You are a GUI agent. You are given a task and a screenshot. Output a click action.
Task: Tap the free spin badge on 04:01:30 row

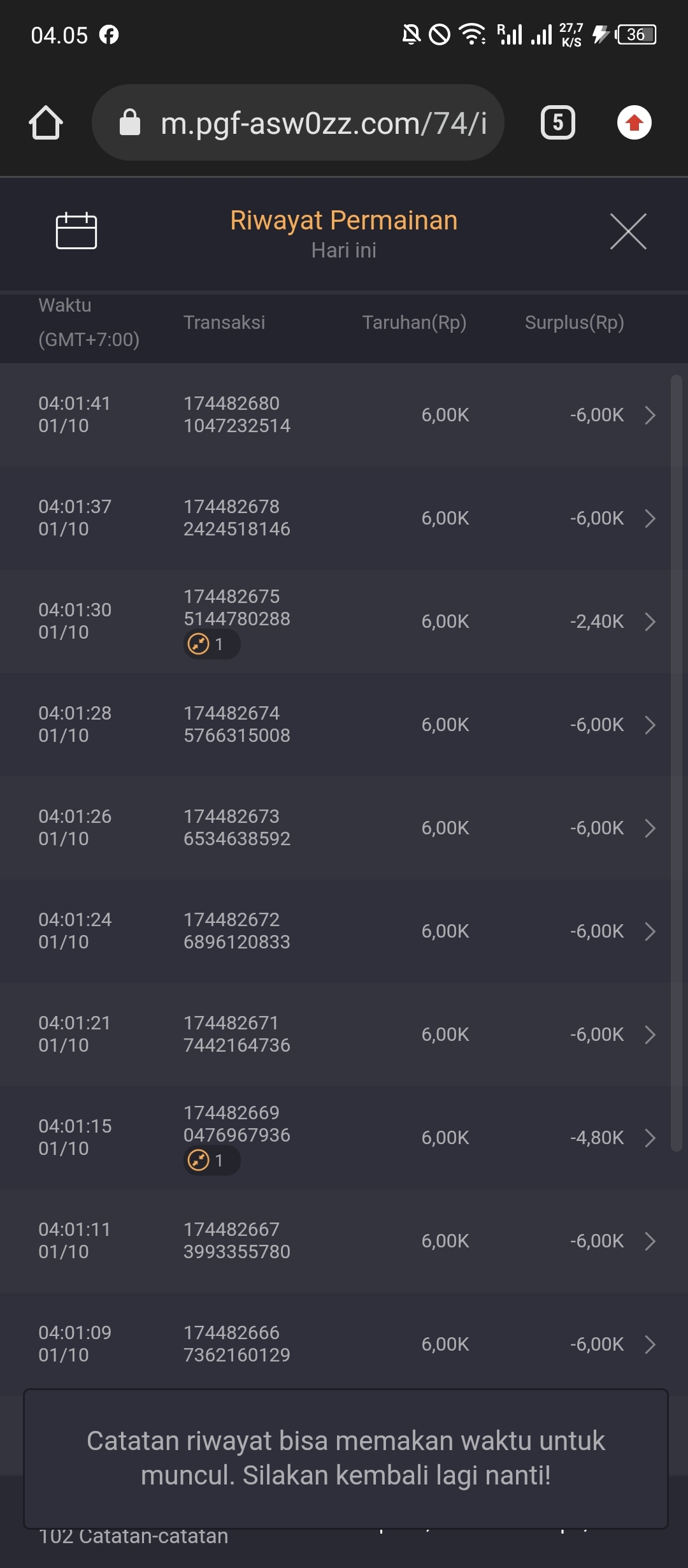pyautogui.click(x=211, y=644)
